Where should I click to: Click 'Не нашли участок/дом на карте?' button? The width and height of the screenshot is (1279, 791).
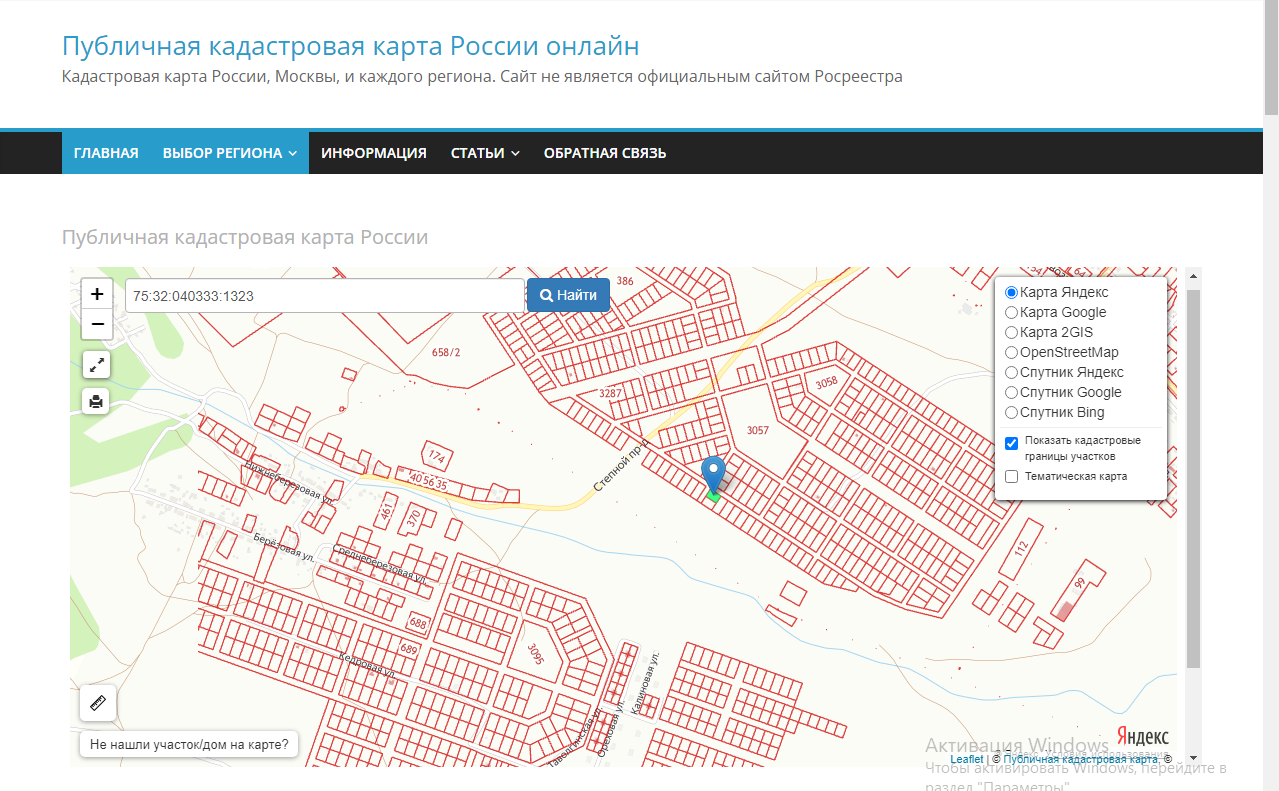pos(189,744)
